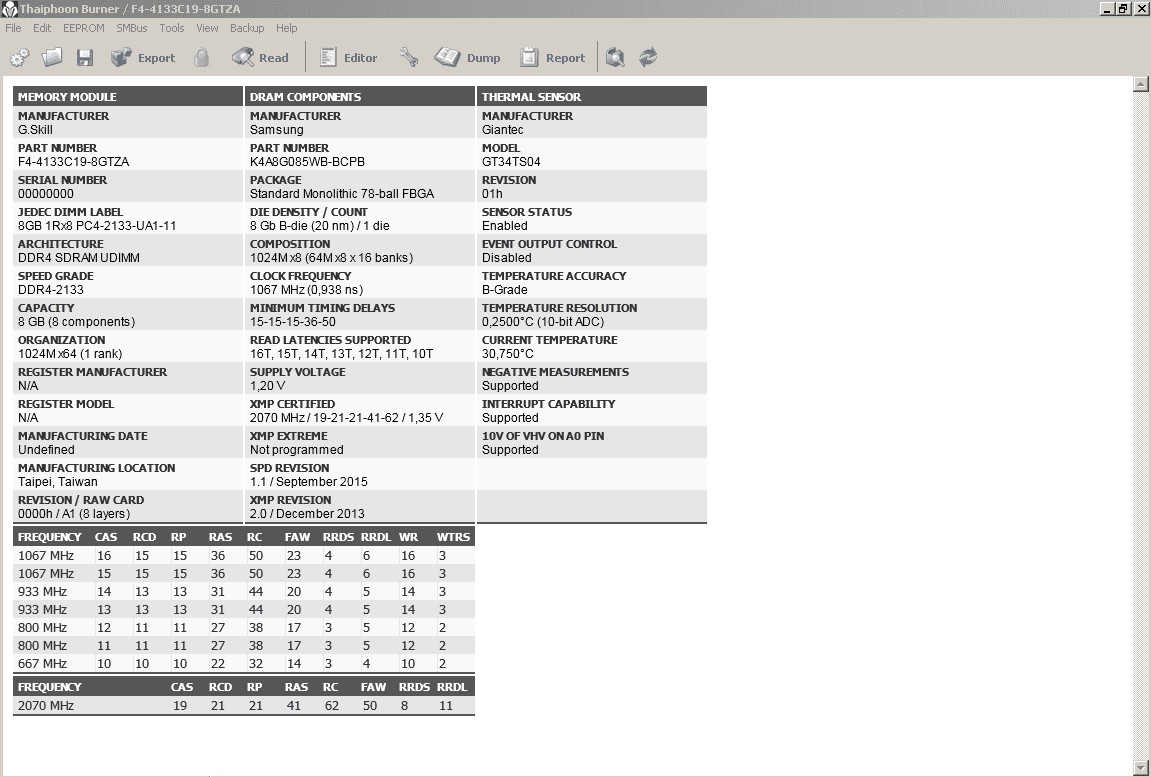Click SPD revision 1.1 / September 2015
Screen dimensions: 1151x777
click(x=308, y=481)
